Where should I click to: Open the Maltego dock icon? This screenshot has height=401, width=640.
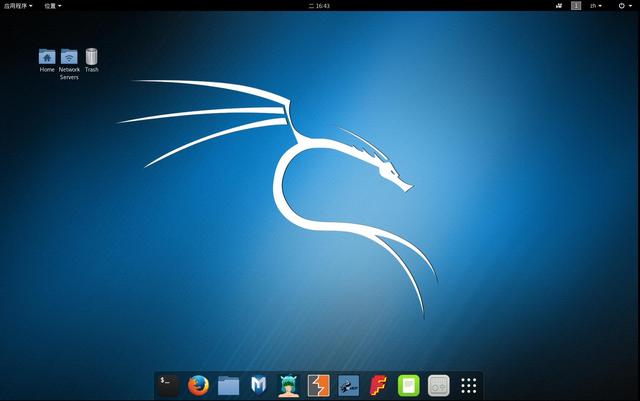[x=349, y=385]
